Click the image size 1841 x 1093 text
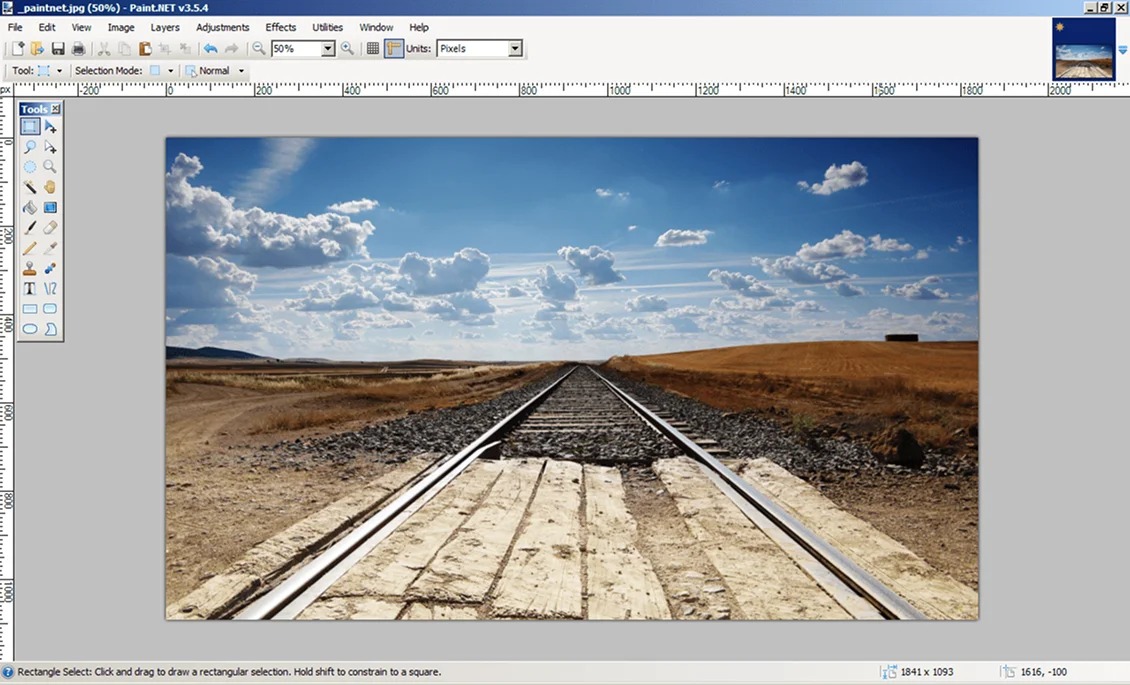 (927, 672)
